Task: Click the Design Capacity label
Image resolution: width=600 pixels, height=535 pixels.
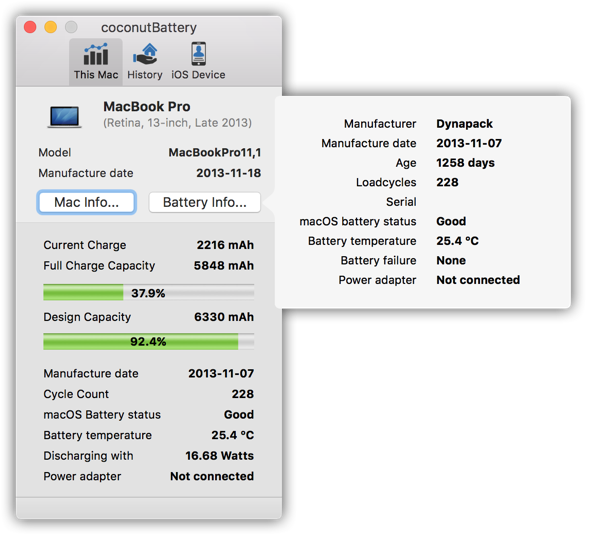Action: click(87, 317)
